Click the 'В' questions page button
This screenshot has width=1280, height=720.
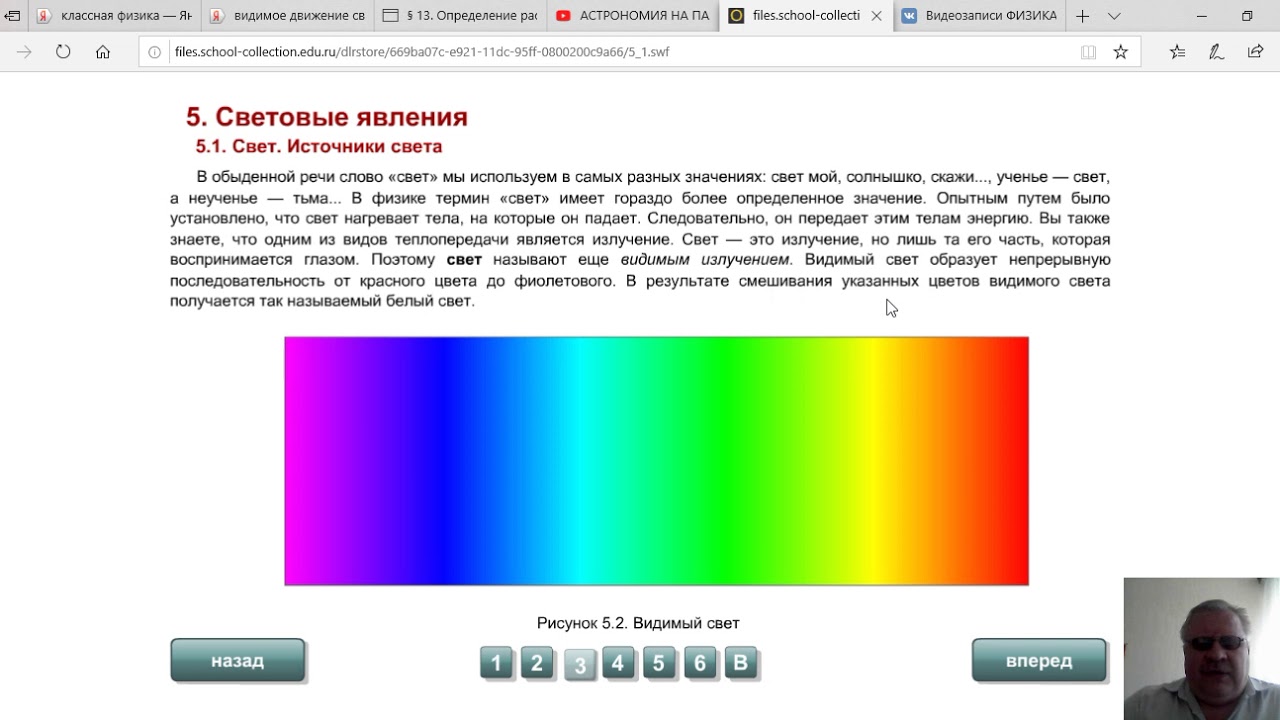pyautogui.click(x=741, y=663)
